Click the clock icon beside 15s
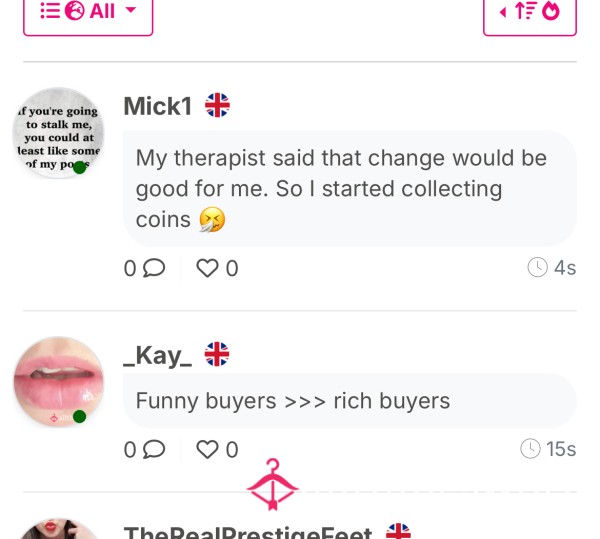The height and width of the screenshot is (539, 600). coord(530,448)
